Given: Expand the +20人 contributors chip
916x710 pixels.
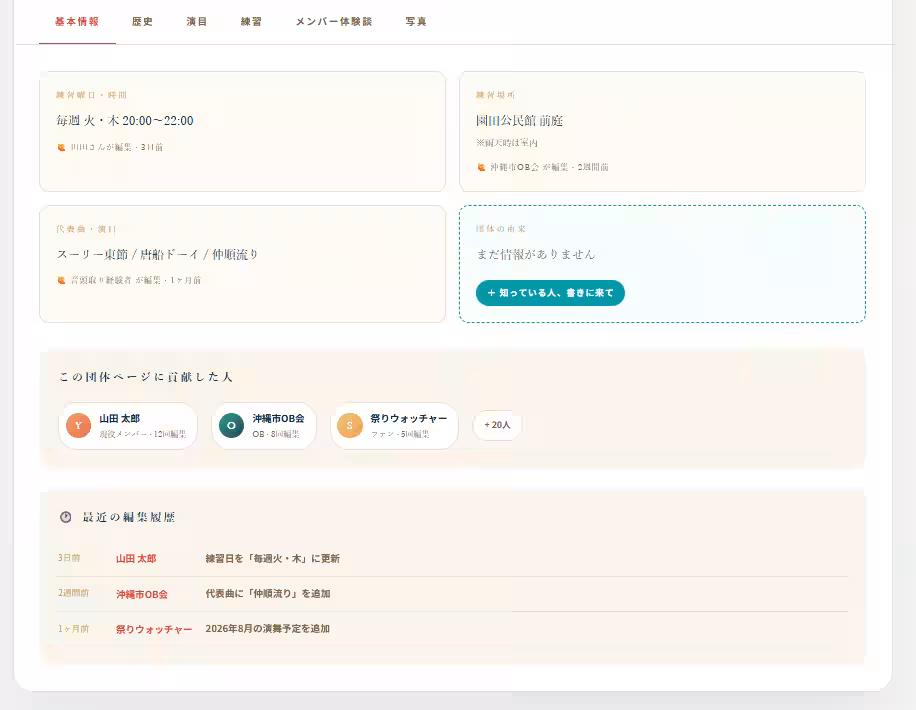Looking at the screenshot, I should point(497,425).
